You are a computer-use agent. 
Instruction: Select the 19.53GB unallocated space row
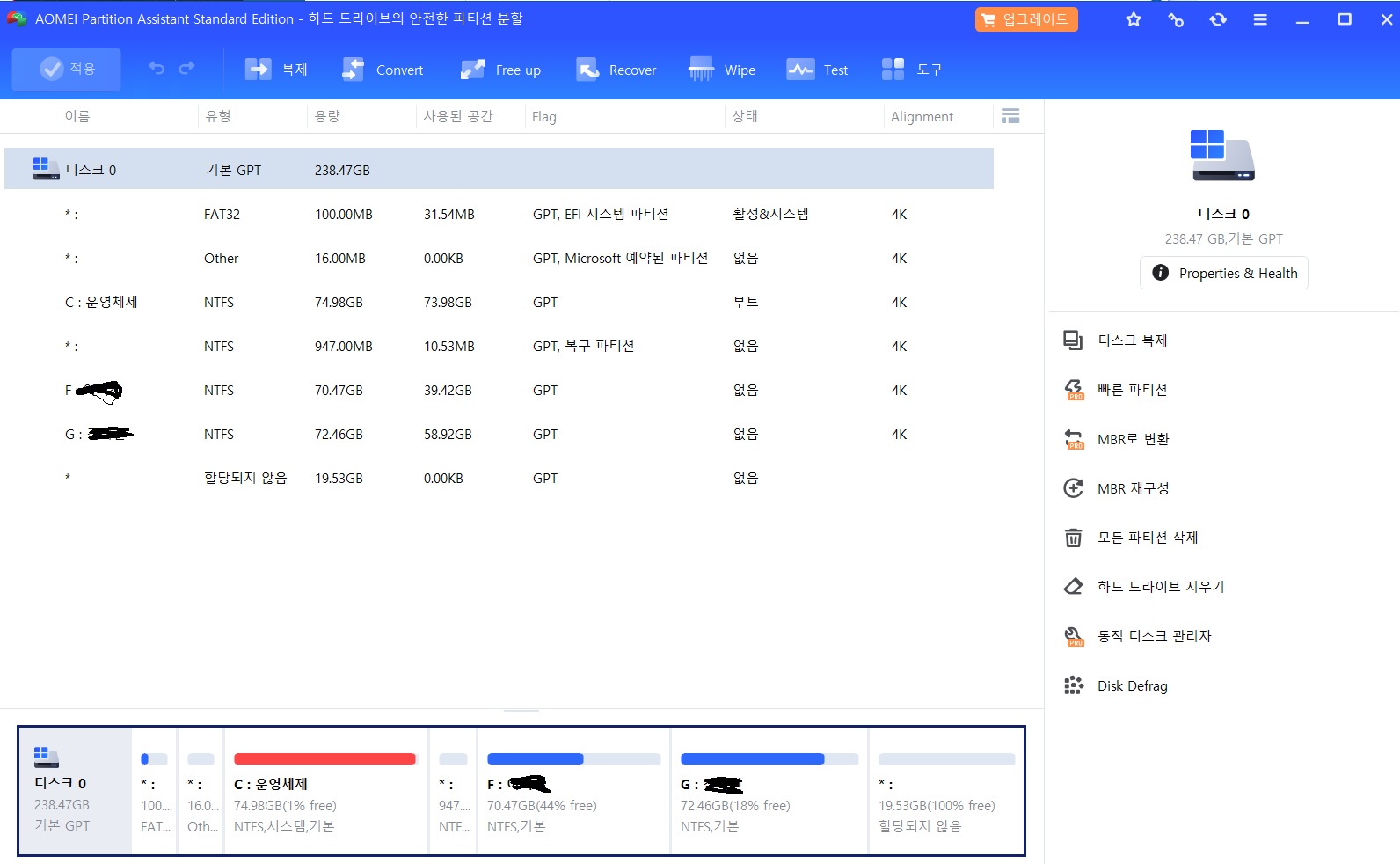(x=499, y=478)
